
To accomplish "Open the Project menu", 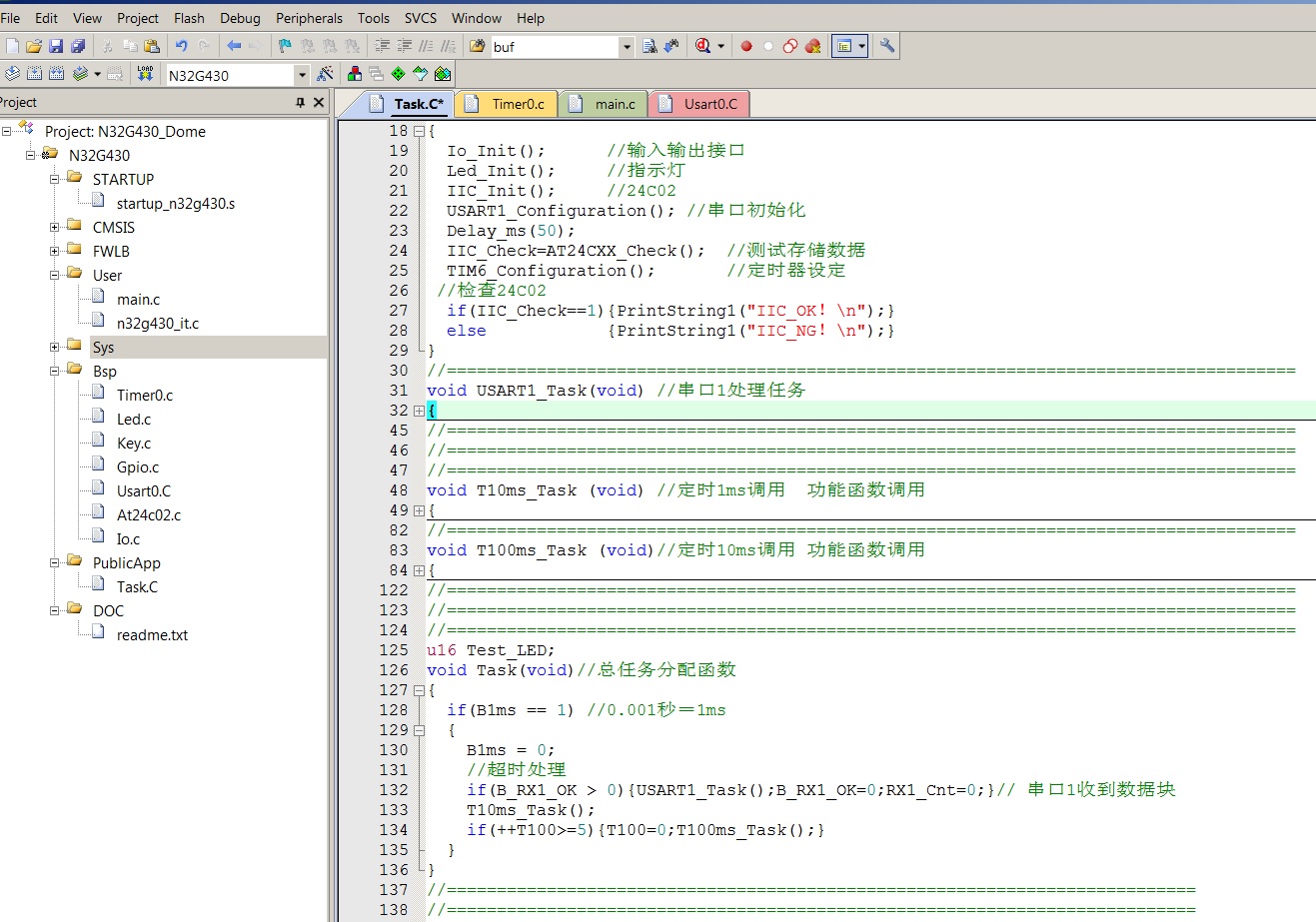I will [138, 18].
